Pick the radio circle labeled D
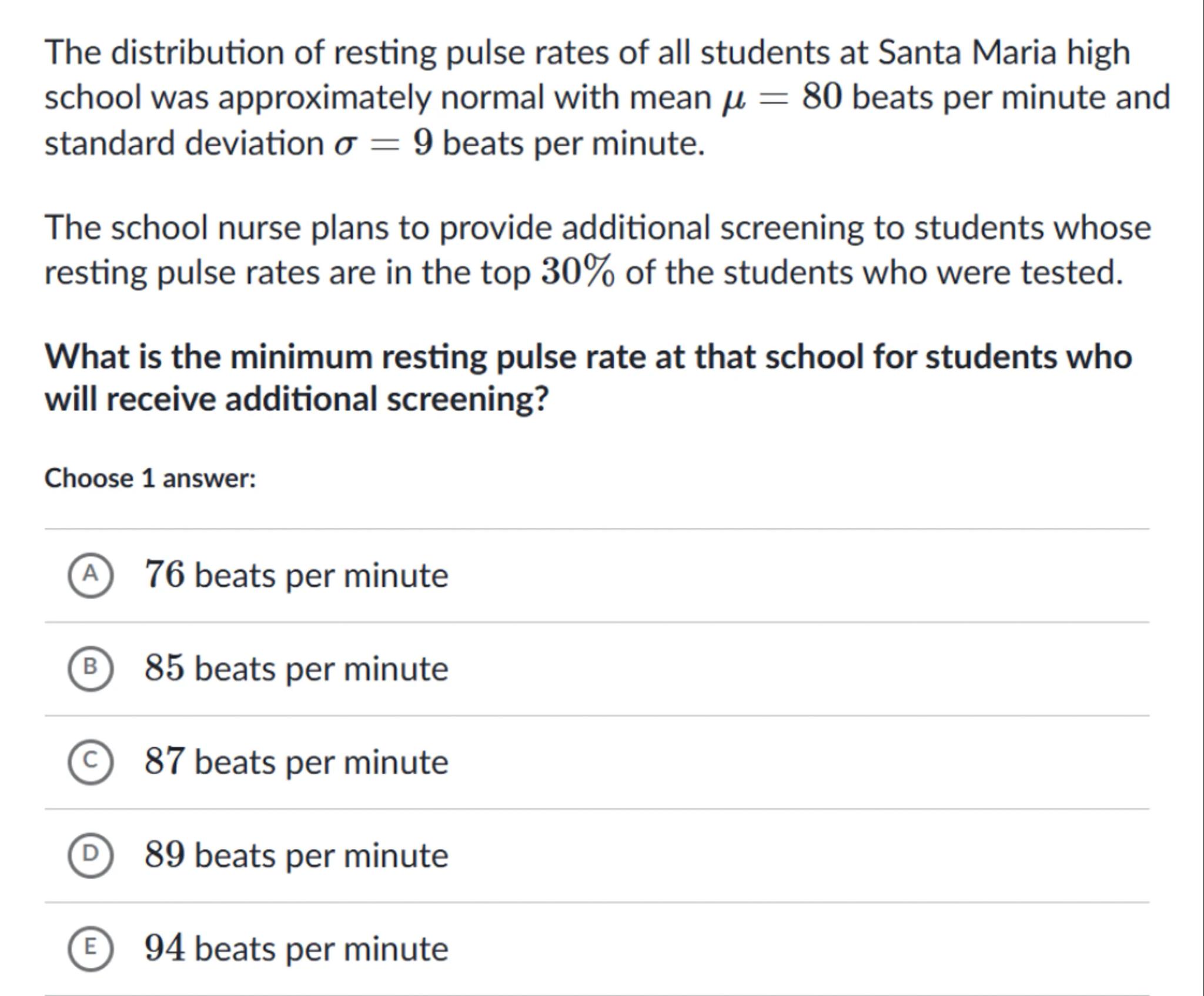1204x996 pixels. tap(90, 855)
